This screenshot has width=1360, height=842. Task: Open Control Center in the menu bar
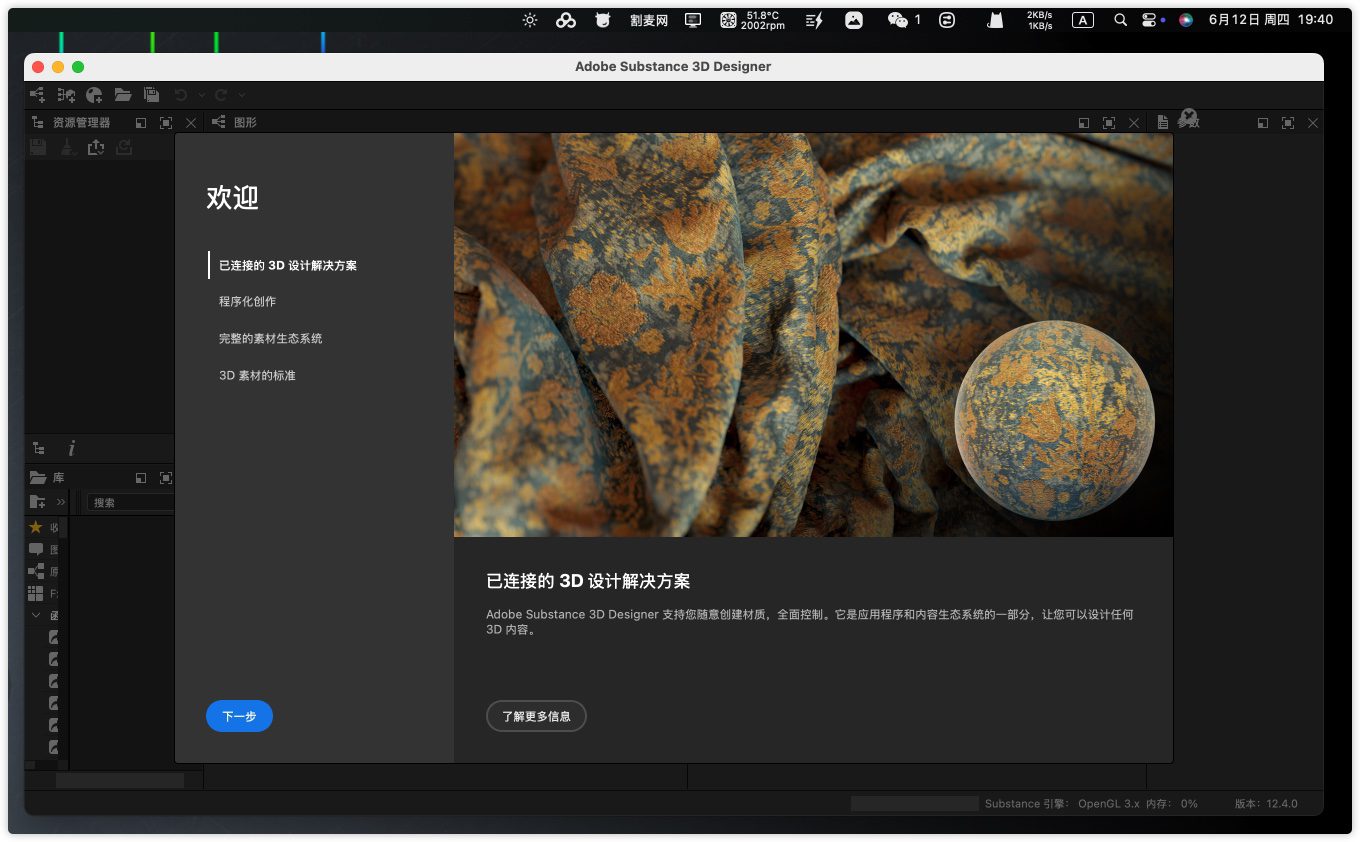pyautogui.click(x=1148, y=19)
